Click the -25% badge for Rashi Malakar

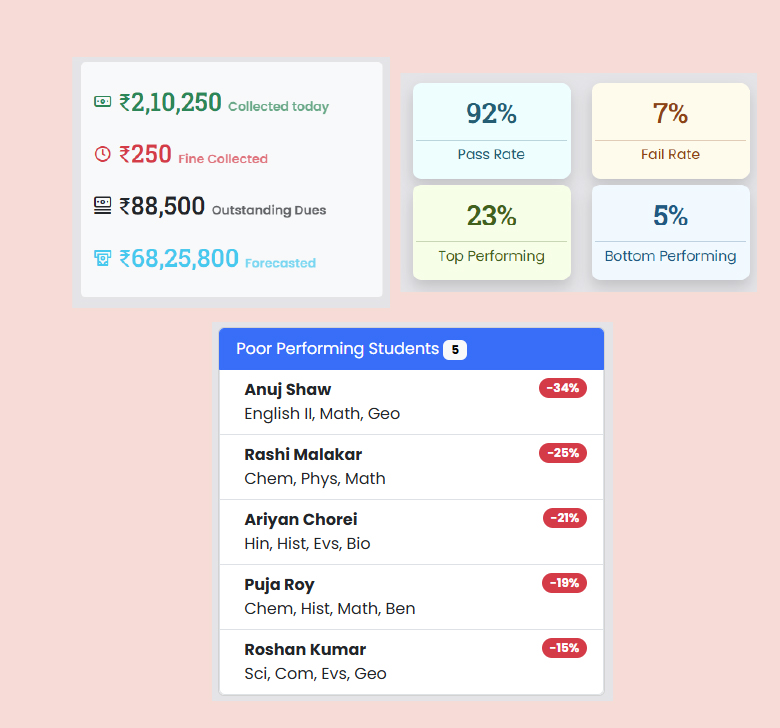(563, 453)
